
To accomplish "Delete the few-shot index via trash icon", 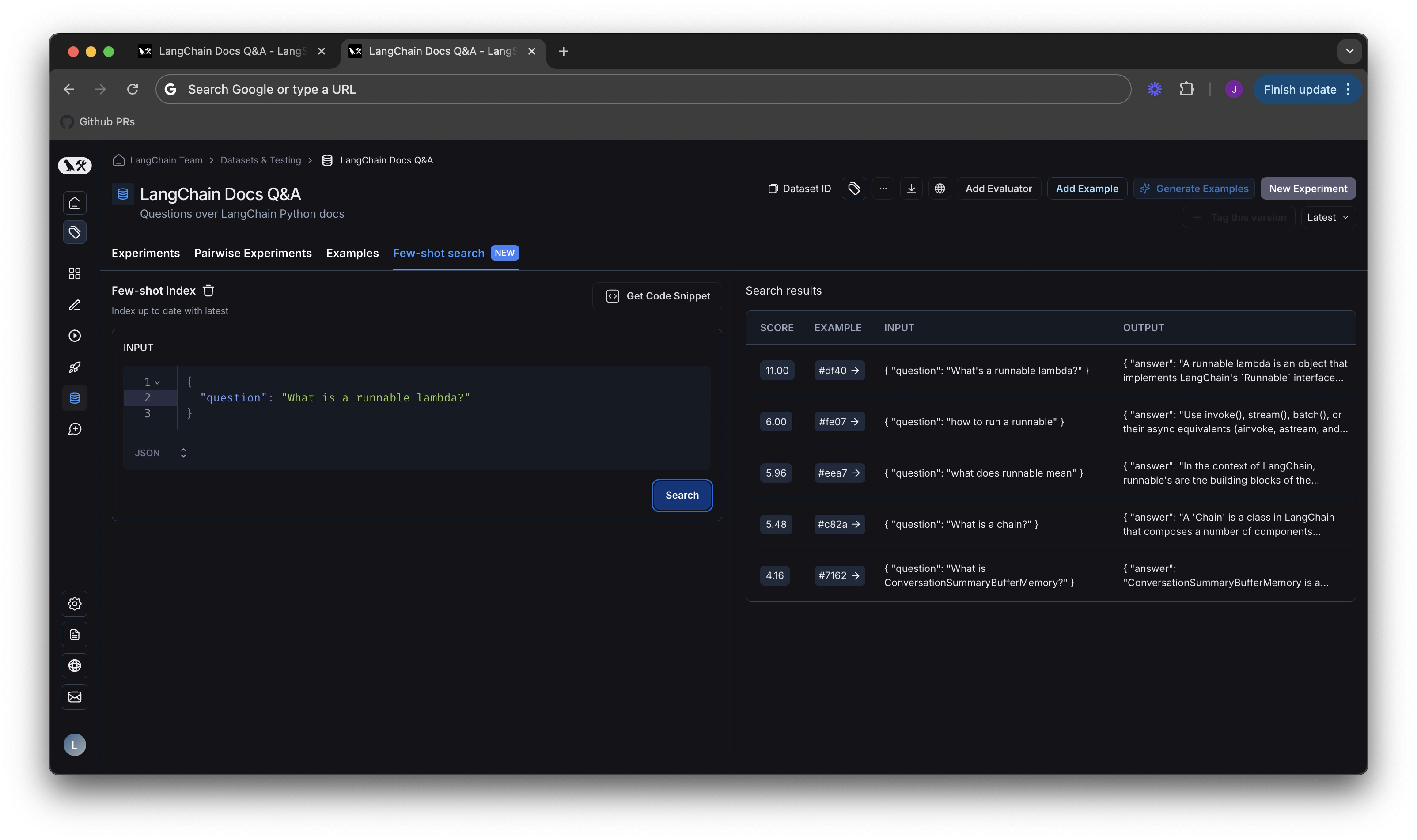I will point(208,290).
